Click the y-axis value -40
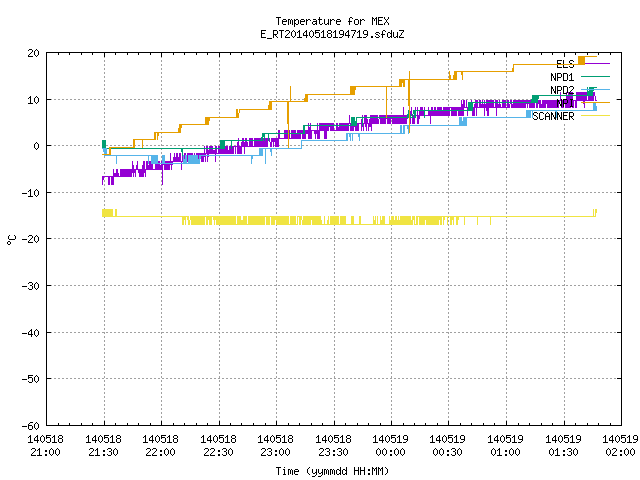The height and width of the screenshot is (480, 640). pyautogui.click(x=31, y=333)
